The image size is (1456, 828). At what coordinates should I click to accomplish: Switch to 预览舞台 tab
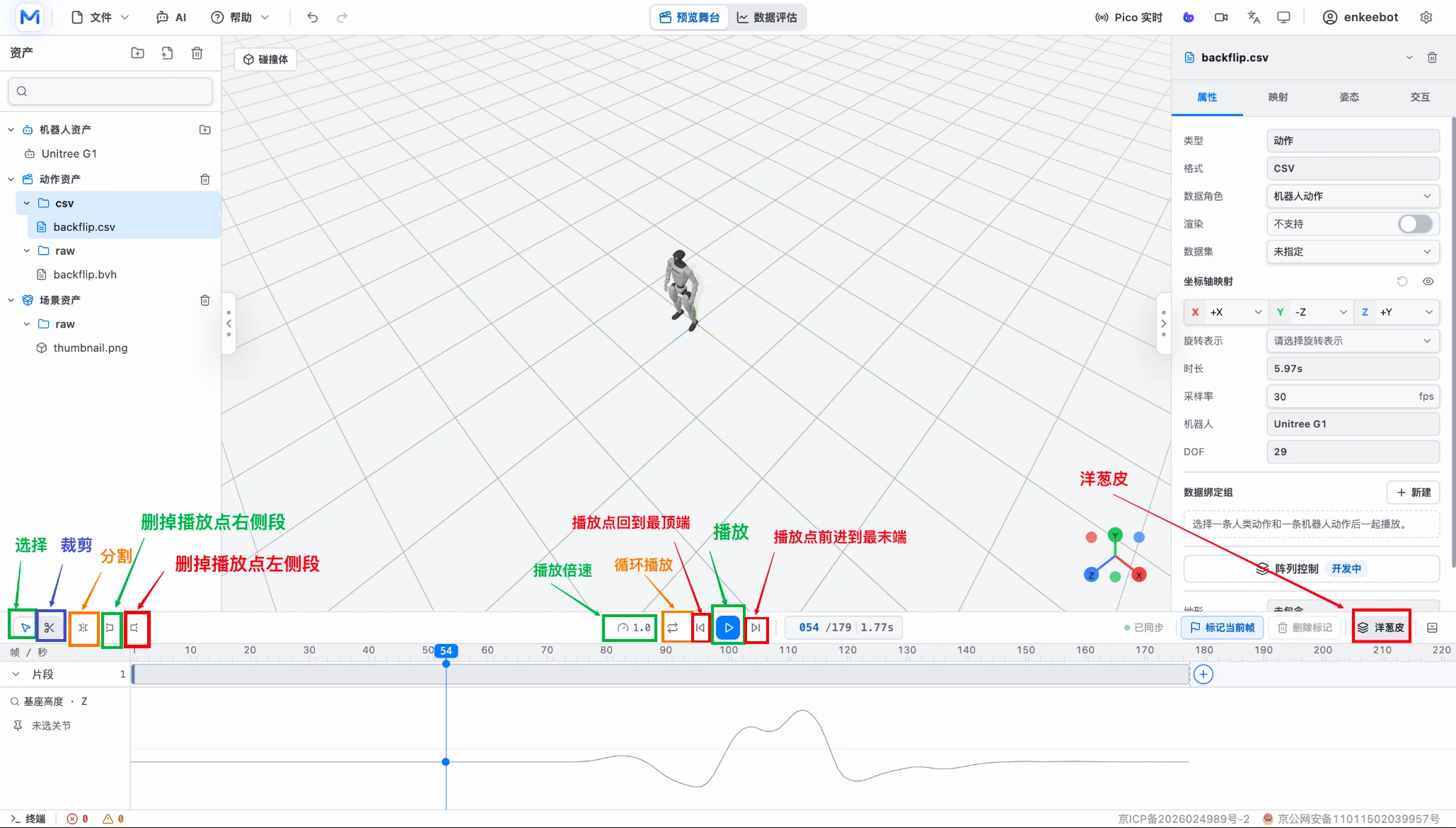tap(689, 17)
